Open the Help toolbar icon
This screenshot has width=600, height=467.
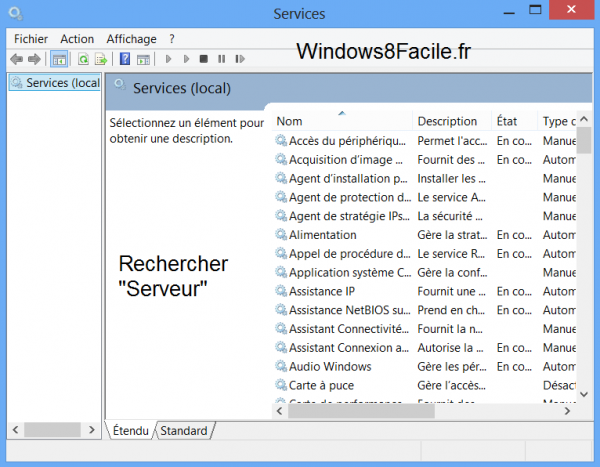coord(125,59)
